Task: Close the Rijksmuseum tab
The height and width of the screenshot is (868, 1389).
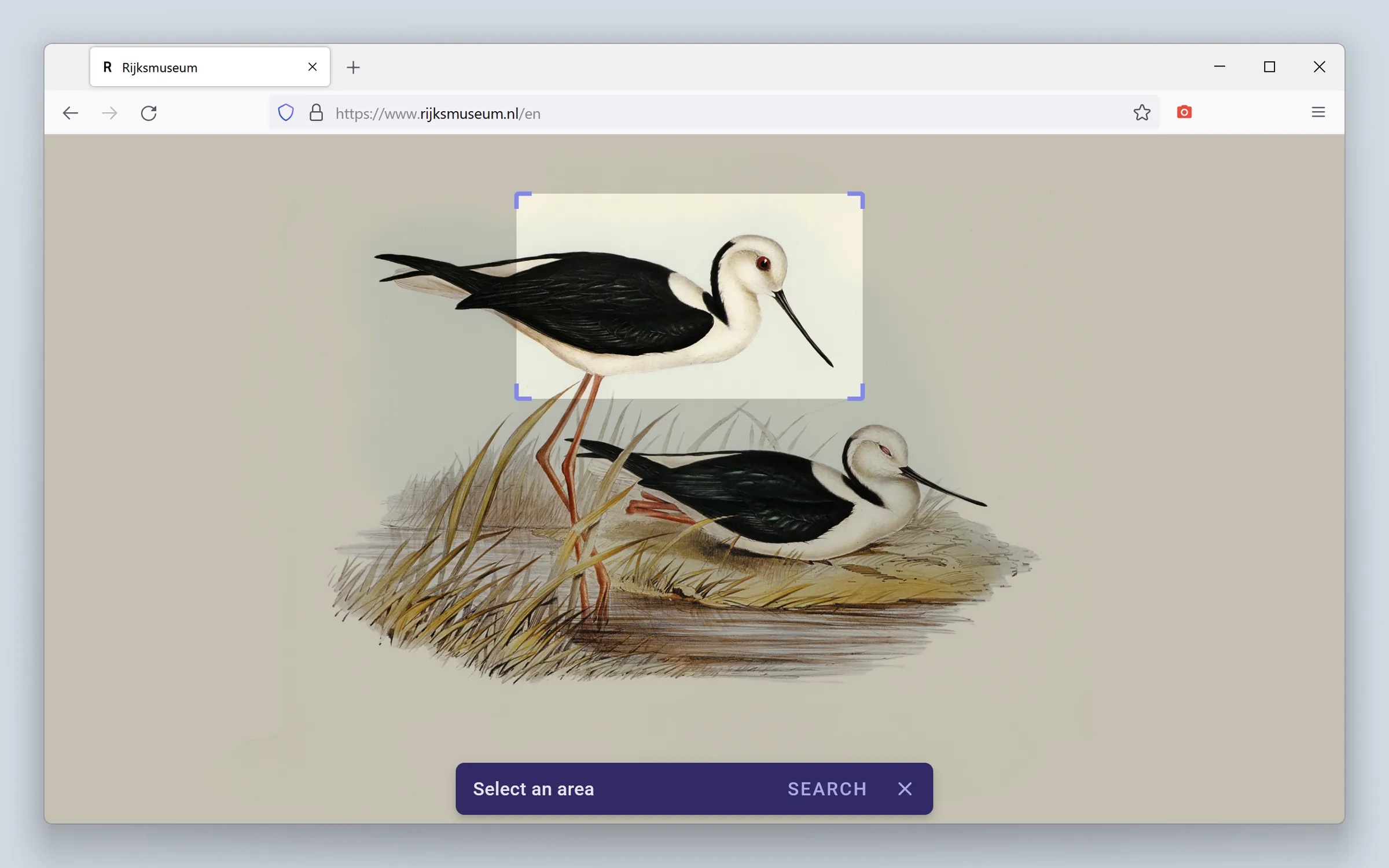Action: [x=313, y=67]
